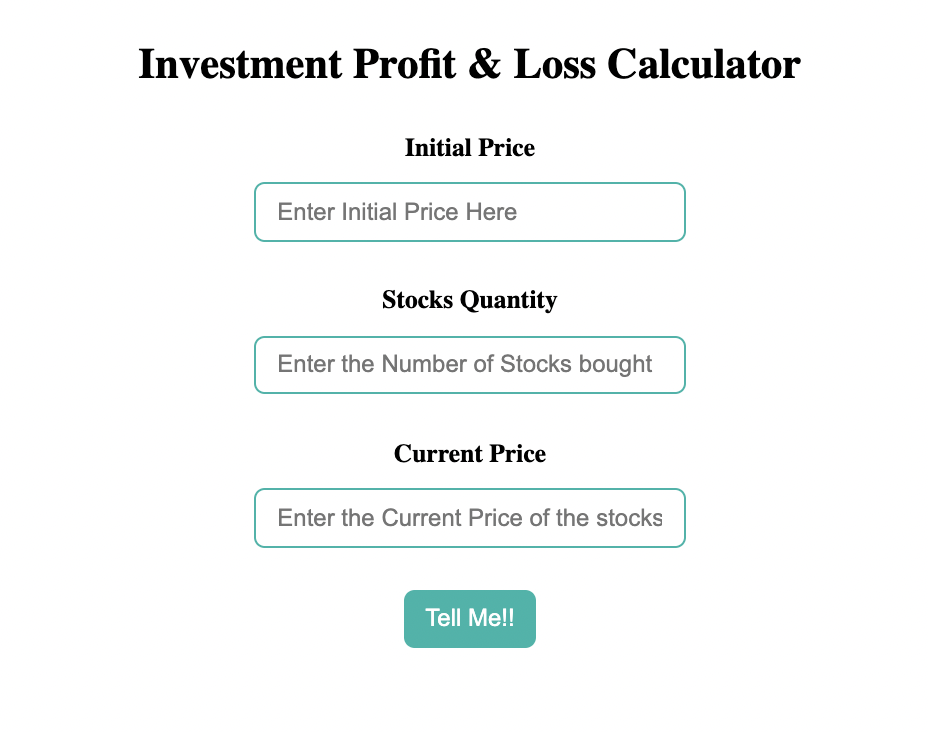Select the Stocks Quantity input box
The width and height of the screenshot is (928, 732).
[470, 365]
